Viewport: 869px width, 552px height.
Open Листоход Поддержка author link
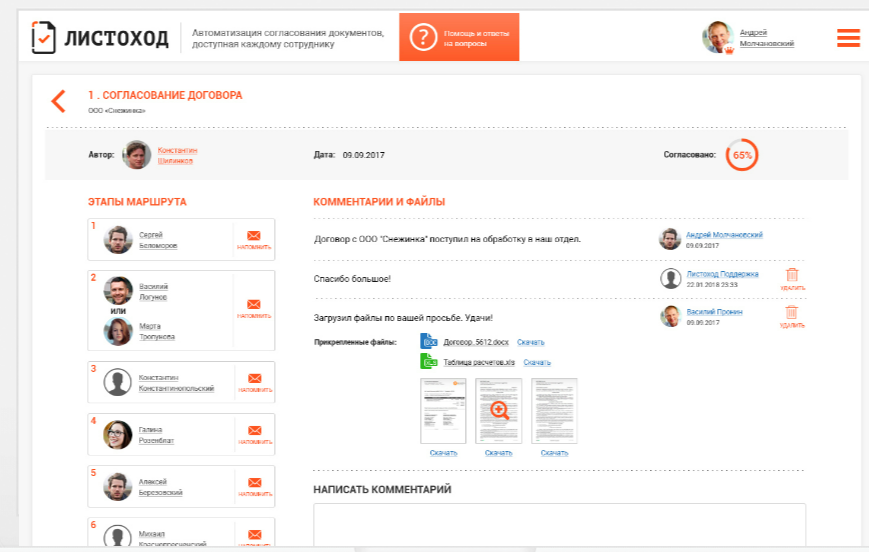pos(723,274)
